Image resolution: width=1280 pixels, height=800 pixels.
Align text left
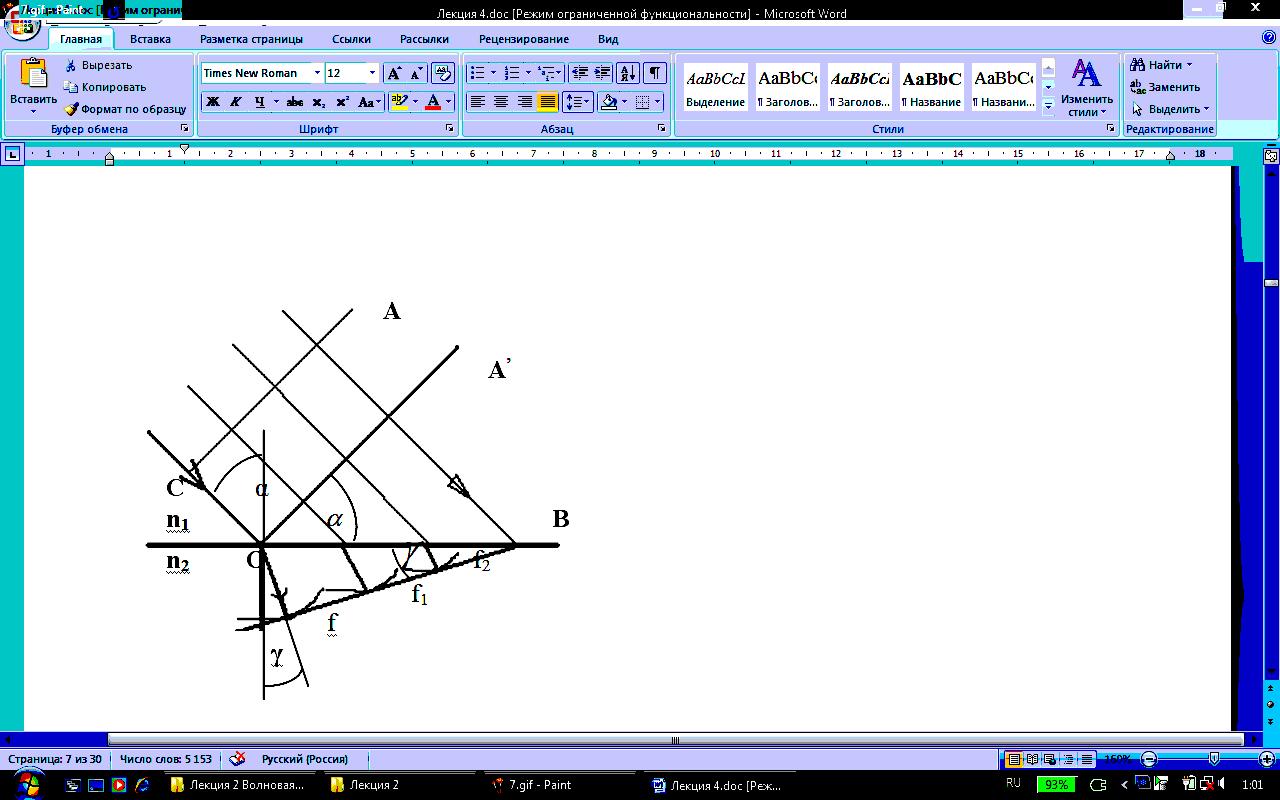tap(478, 102)
